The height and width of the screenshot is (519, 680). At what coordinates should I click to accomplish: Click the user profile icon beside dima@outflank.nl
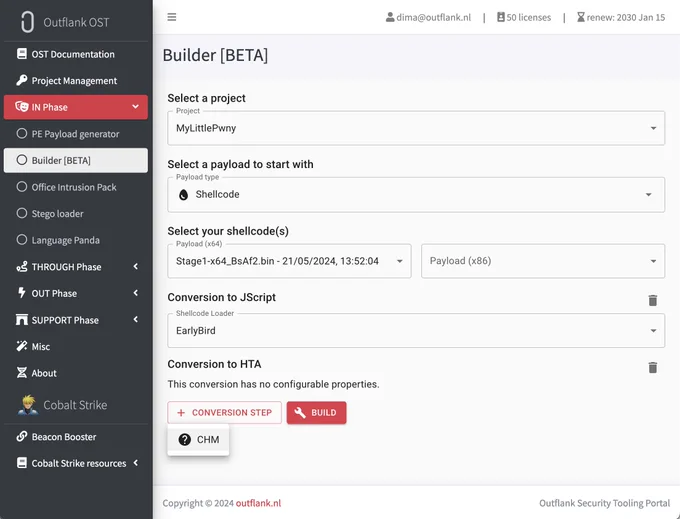click(390, 17)
